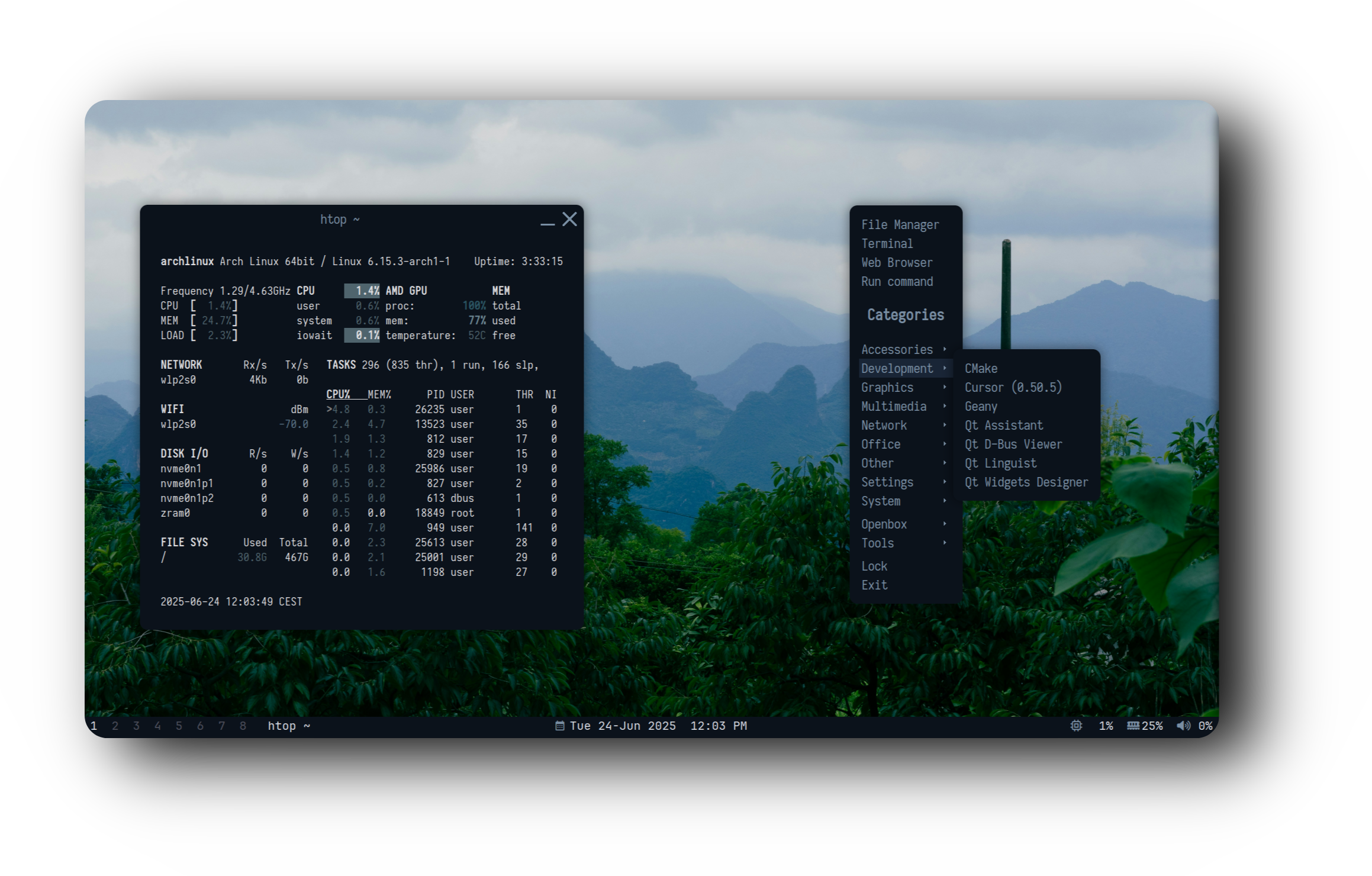
Task: Switch to workspace 8
Action: pyautogui.click(x=243, y=726)
